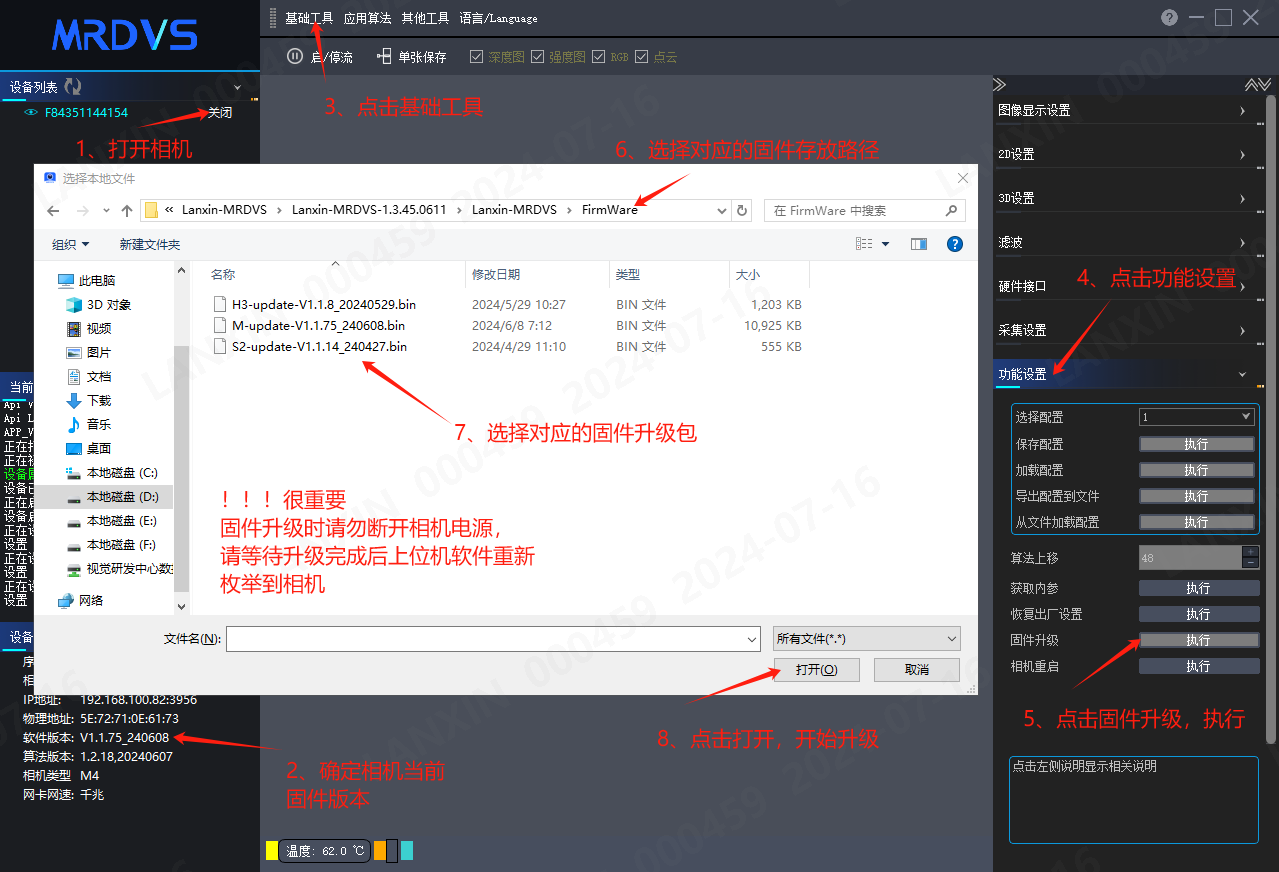The image size is (1279, 872).
Task: Open the 基础工具 menu
Action: (x=309, y=18)
